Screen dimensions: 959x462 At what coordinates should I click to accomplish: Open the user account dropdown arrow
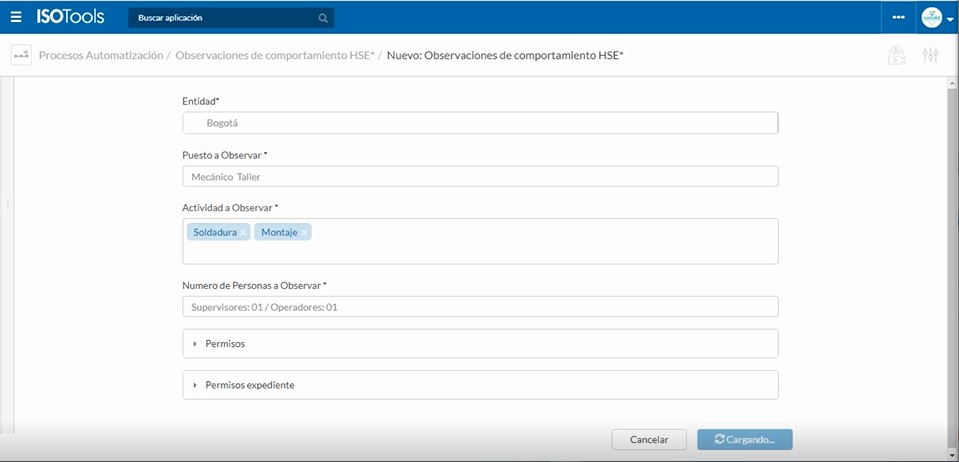[x=949, y=19]
